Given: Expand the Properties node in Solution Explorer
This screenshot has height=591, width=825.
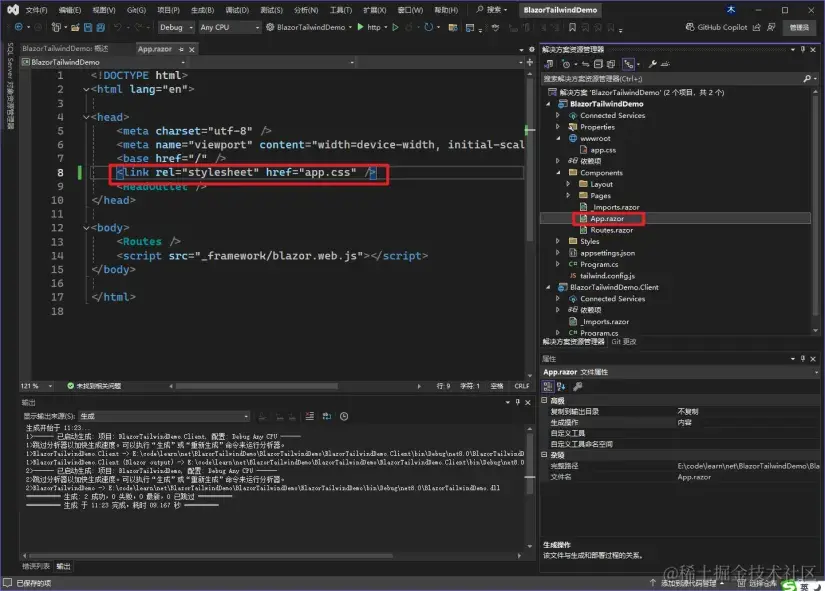Looking at the screenshot, I should coord(558,127).
